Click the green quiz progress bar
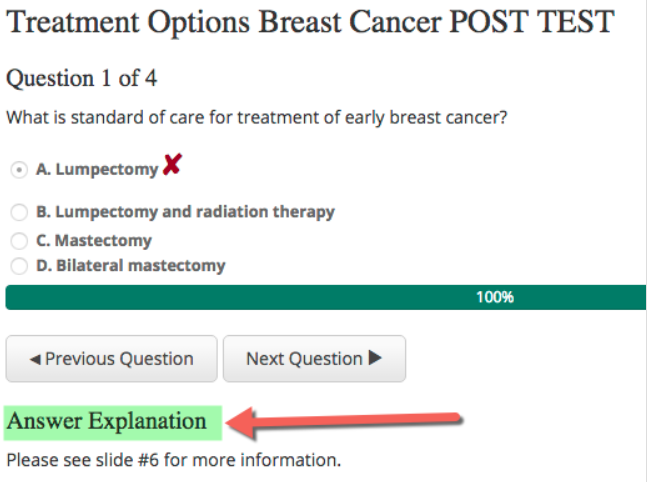 (x=250, y=297)
